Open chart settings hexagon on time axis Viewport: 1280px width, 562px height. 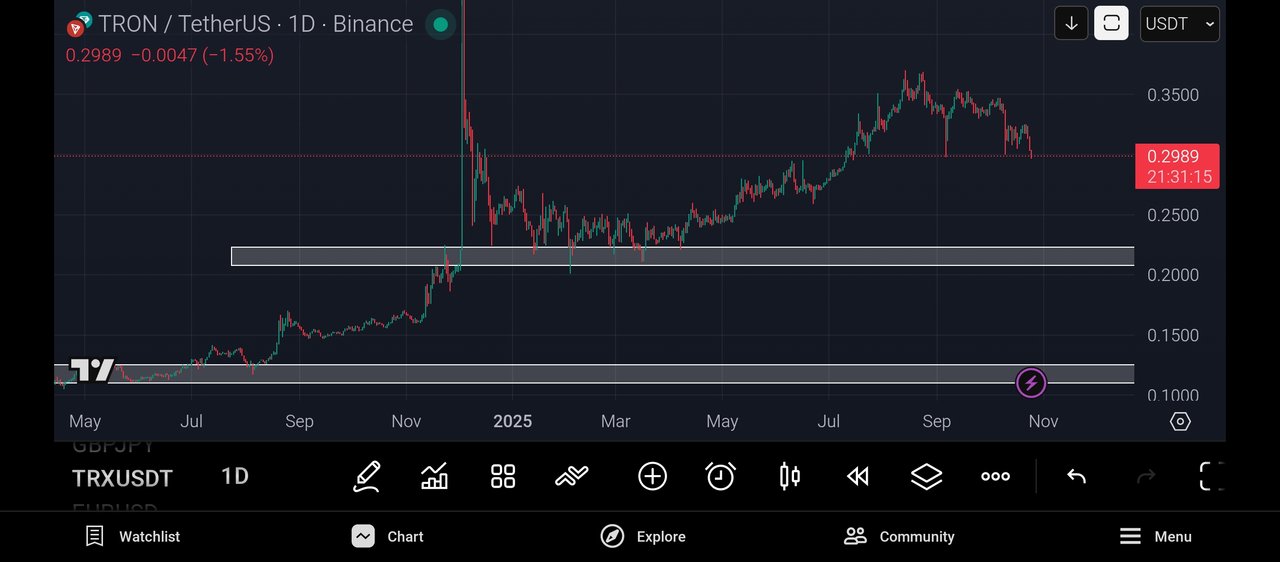click(1180, 422)
